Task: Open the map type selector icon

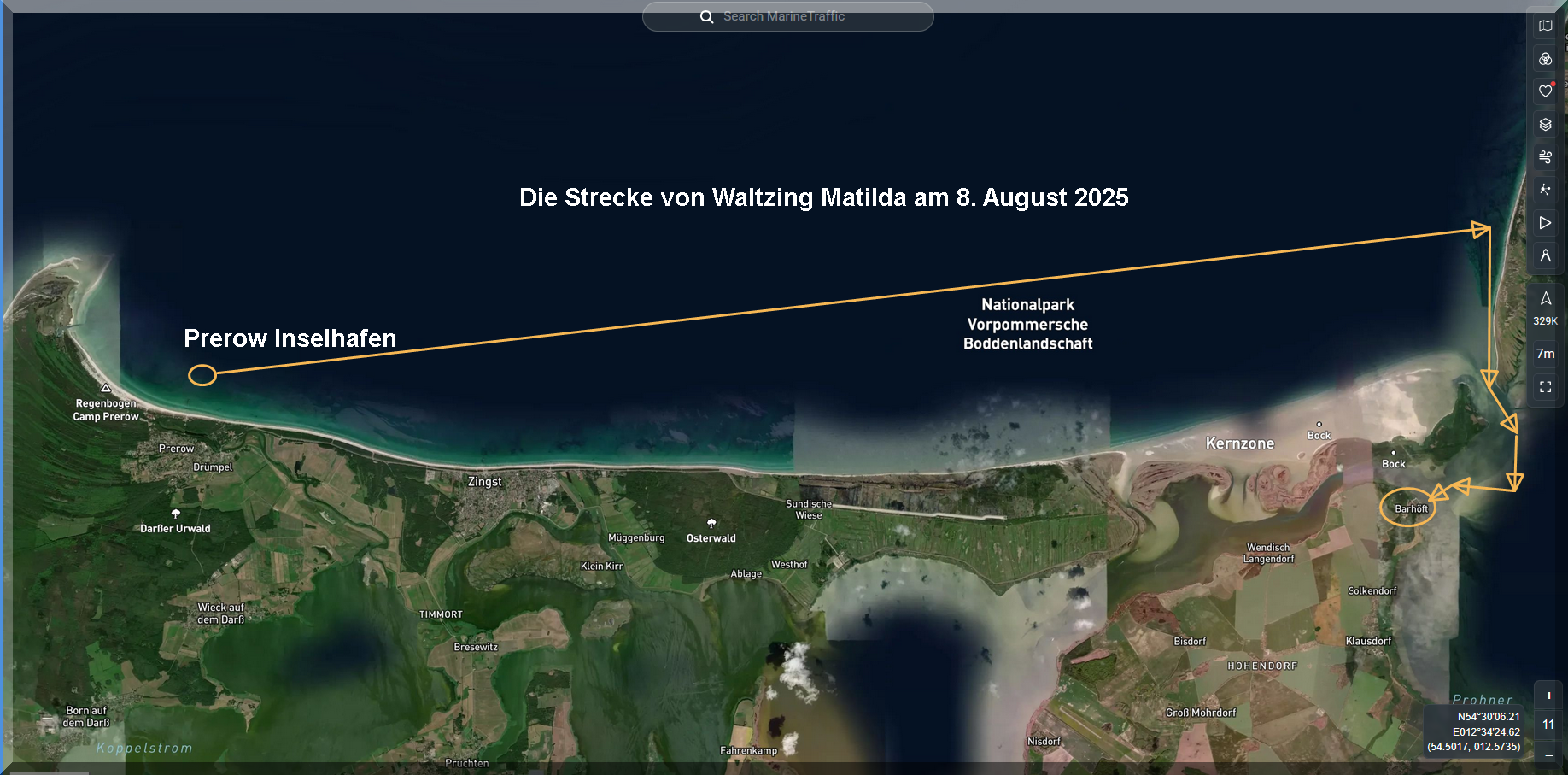Action: (x=1545, y=26)
